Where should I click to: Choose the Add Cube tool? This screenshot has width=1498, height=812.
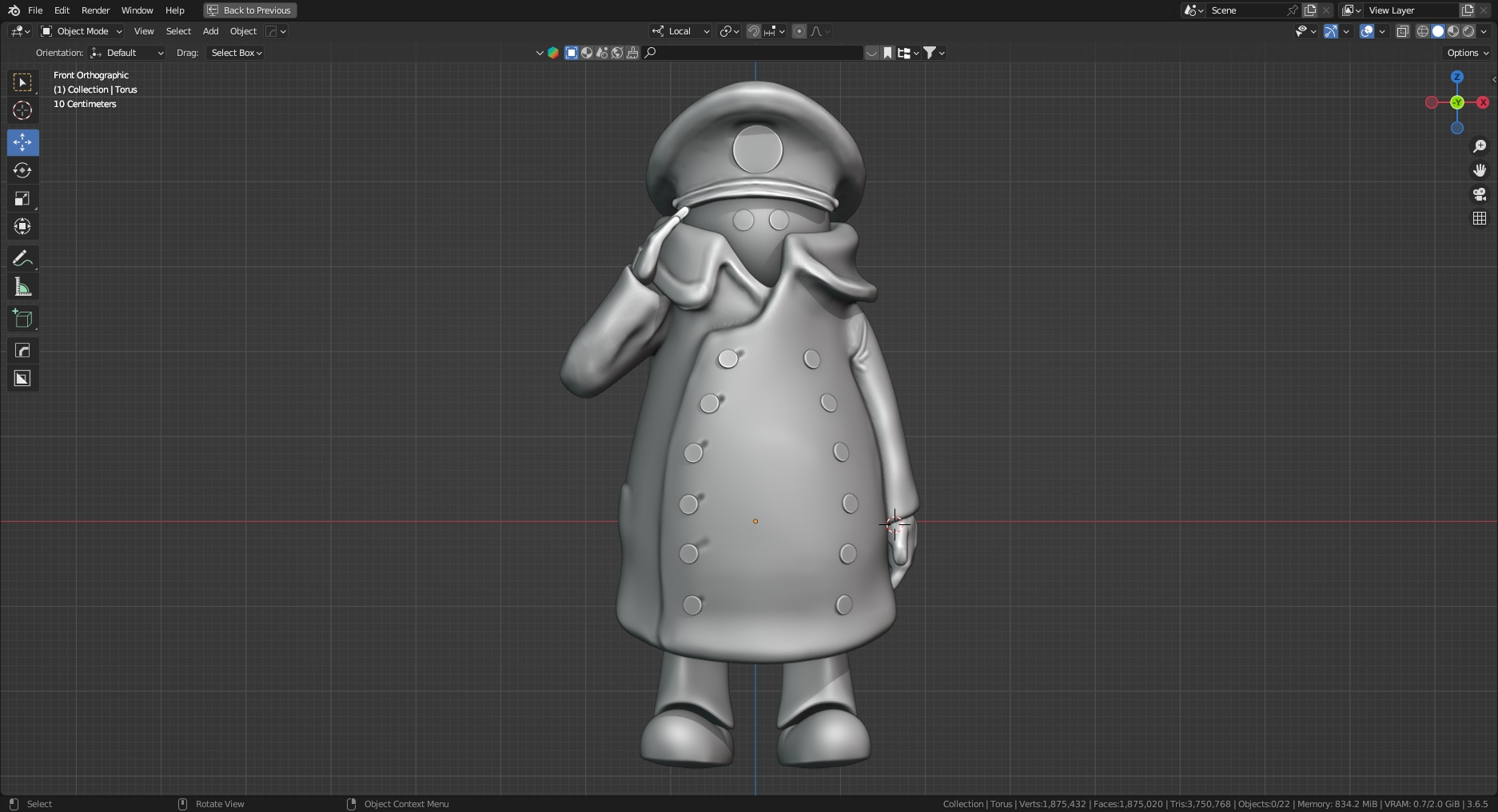tap(22, 318)
